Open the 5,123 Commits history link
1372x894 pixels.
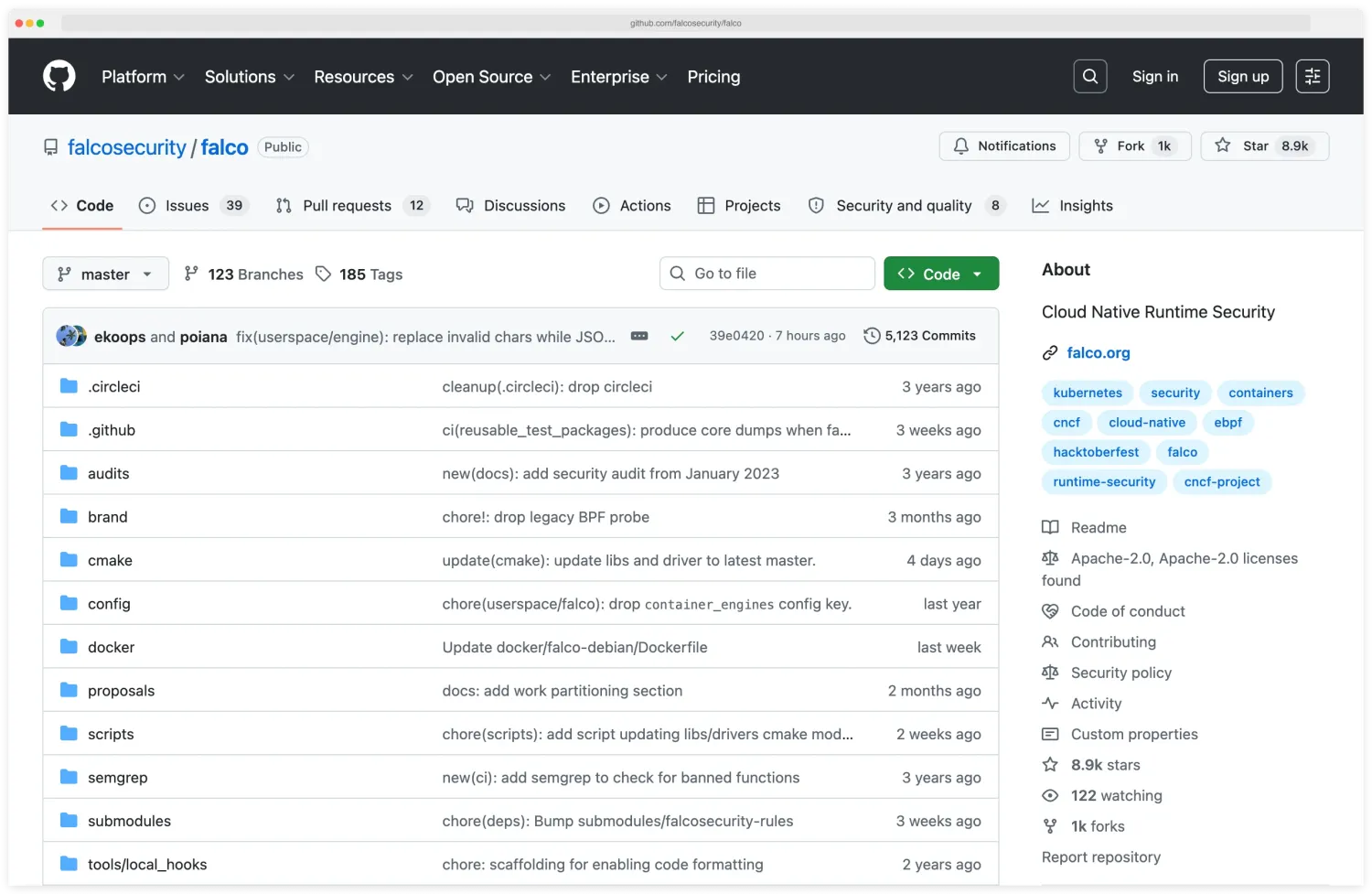coord(920,336)
